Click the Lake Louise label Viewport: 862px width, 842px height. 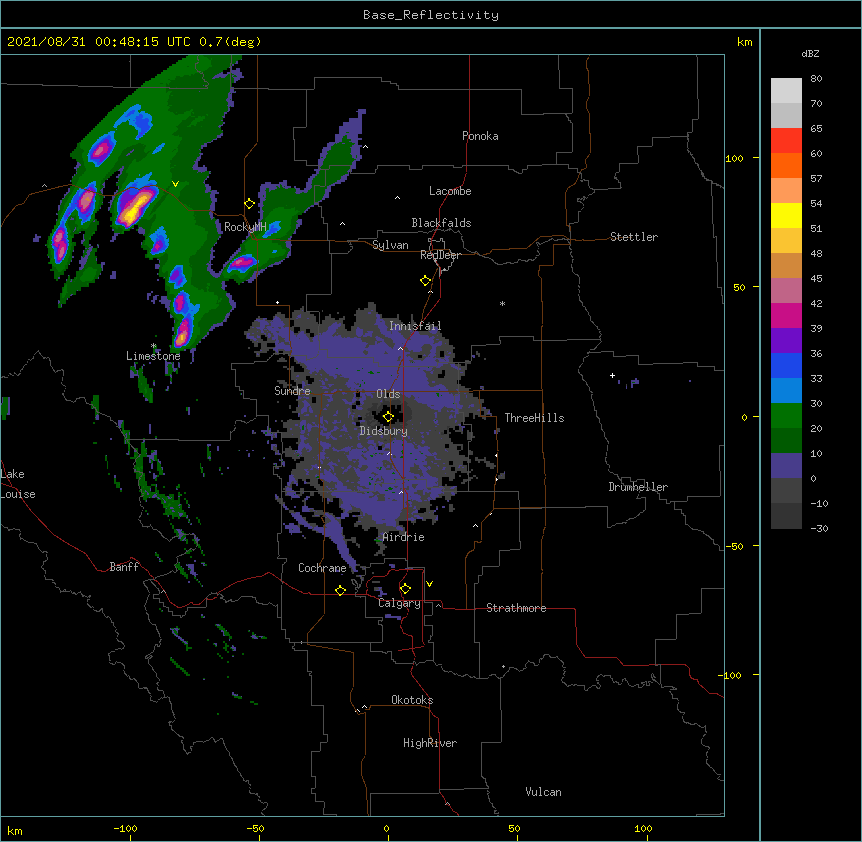pyautogui.click(x=18, y=484)
